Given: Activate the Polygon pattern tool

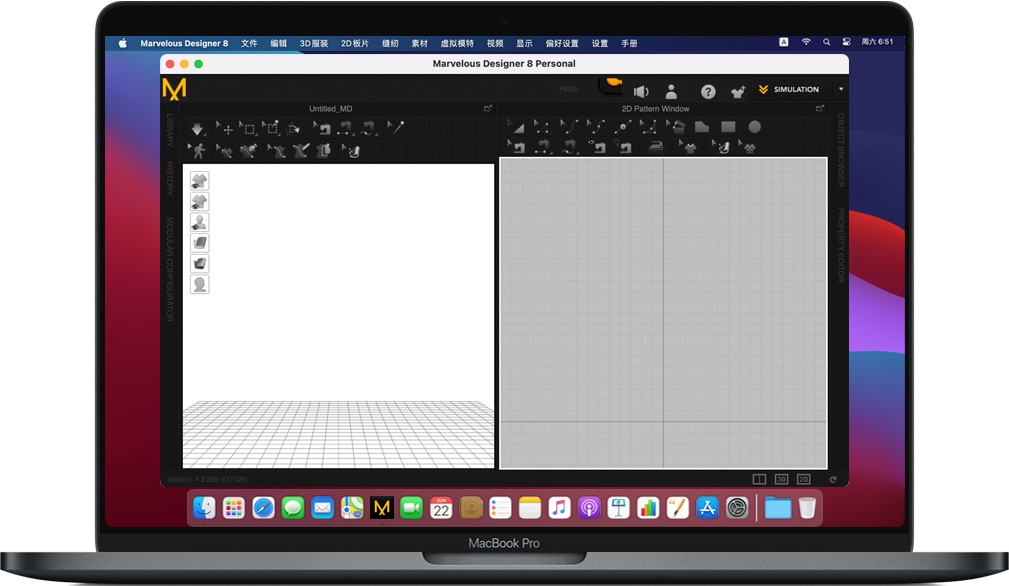Looking at the screenshot, I should 701,127.
